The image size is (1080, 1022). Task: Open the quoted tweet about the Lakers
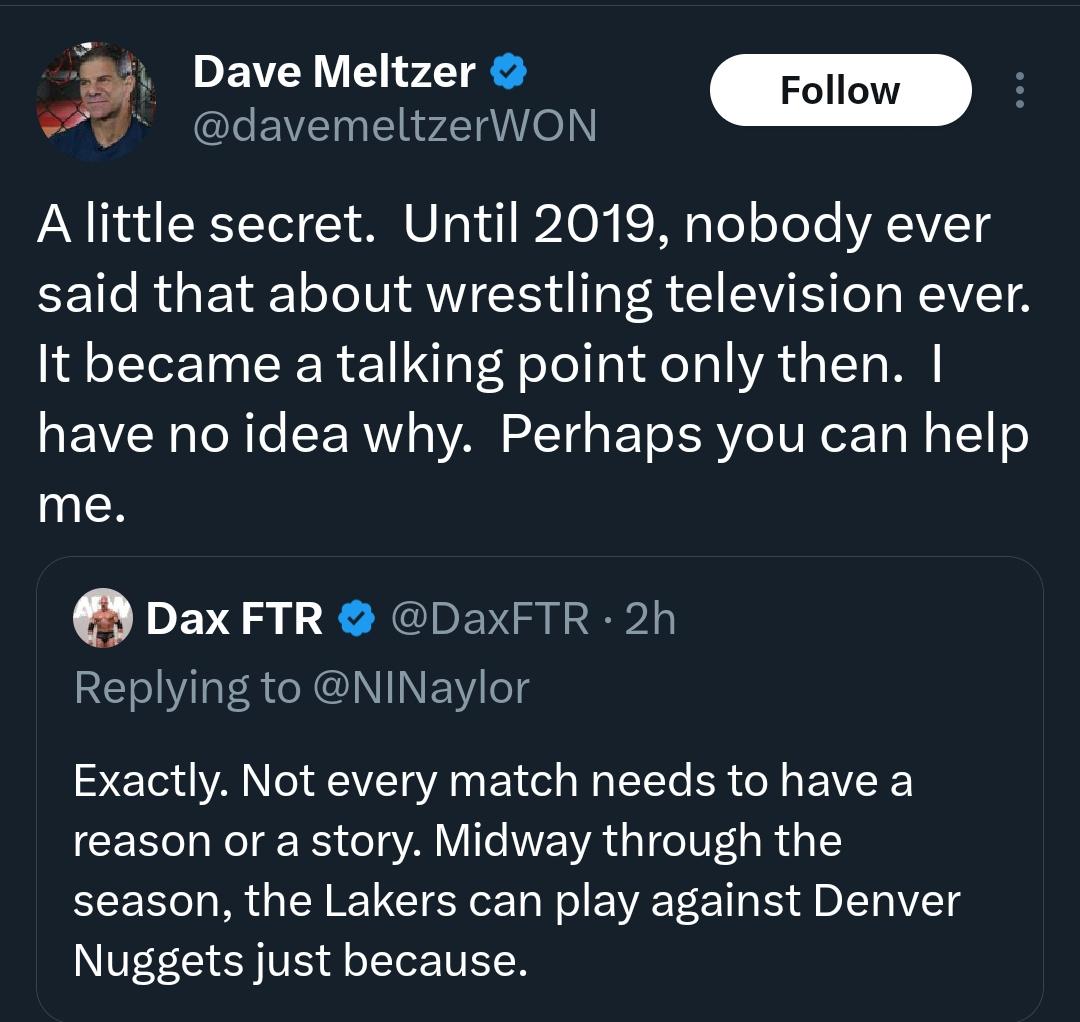point(540,870)
